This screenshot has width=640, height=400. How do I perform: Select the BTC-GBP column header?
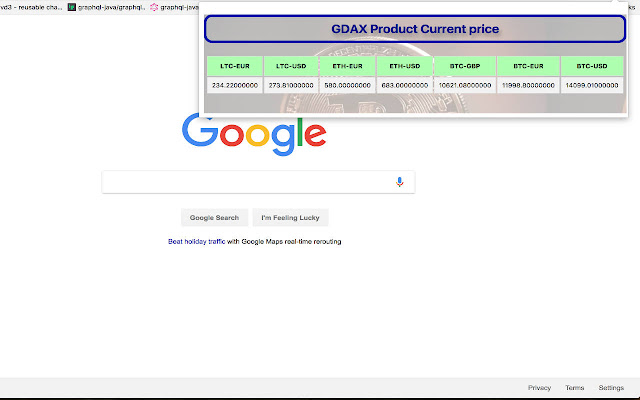pos(464,66)
